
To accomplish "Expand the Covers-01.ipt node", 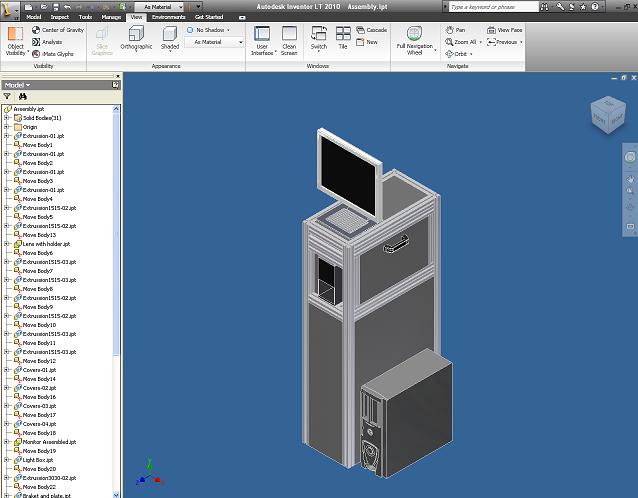I will 7,370.
